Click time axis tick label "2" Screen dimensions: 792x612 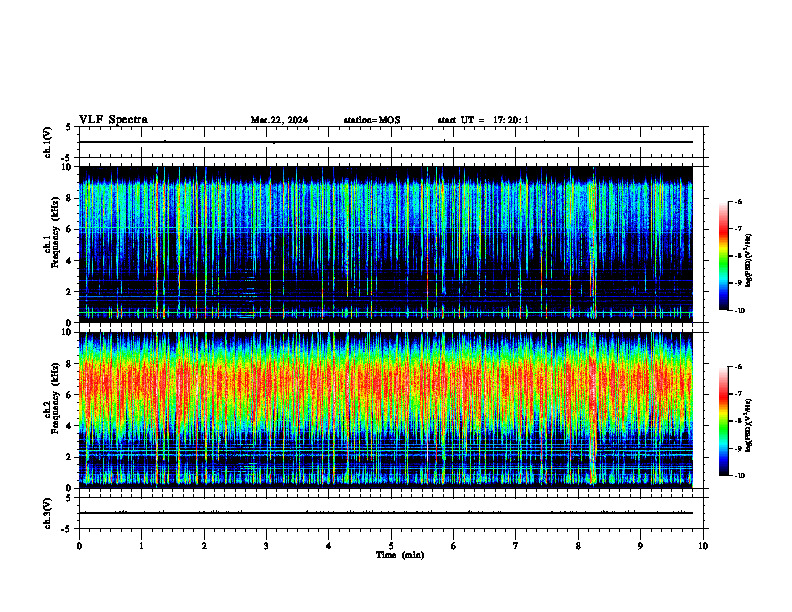(204, 546)
